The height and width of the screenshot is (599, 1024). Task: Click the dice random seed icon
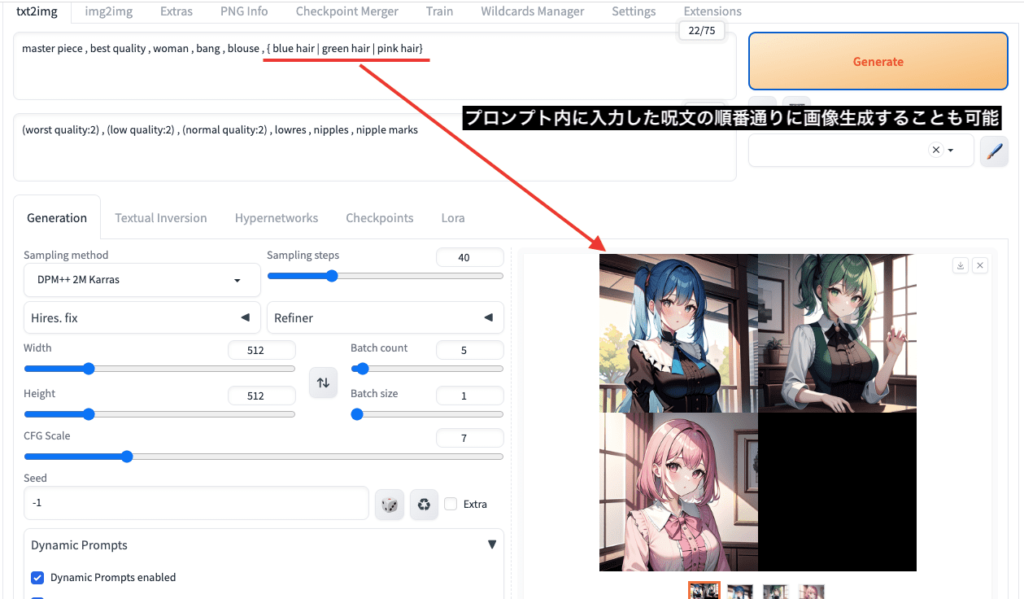pyautogui.click(x=389, y=504)
